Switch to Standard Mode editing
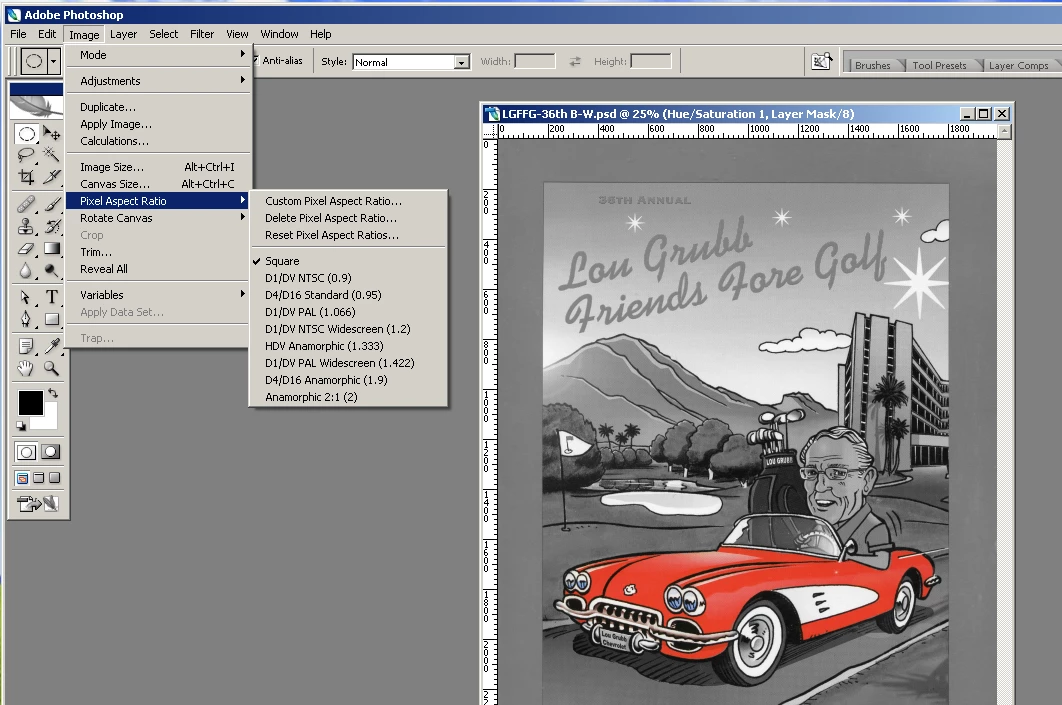 pos(26,452)
